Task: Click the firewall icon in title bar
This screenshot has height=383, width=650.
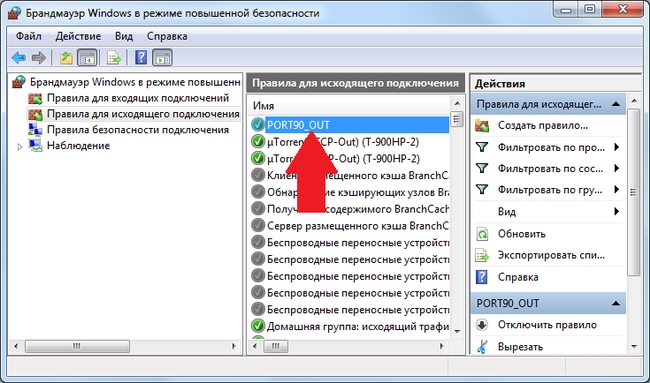Action: [x=15, y=13]
